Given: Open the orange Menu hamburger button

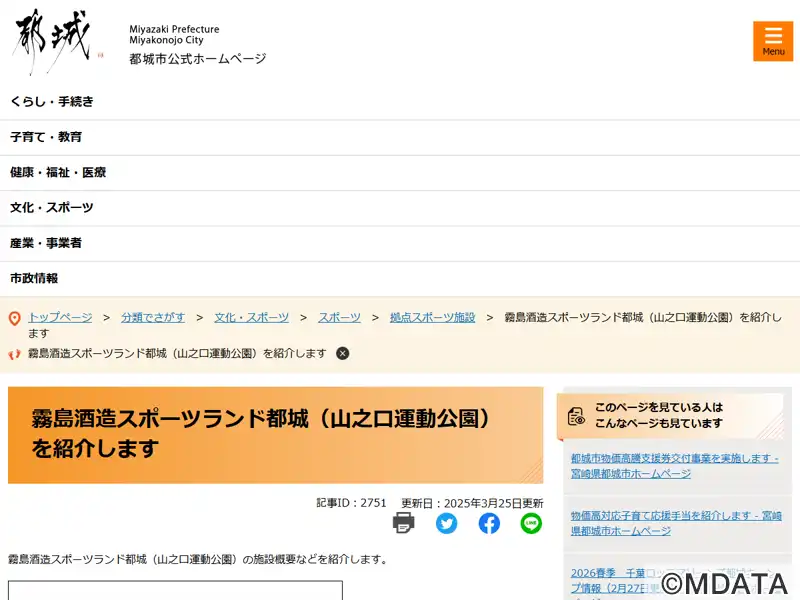Looking at the screenshot, I should [772, 41].
